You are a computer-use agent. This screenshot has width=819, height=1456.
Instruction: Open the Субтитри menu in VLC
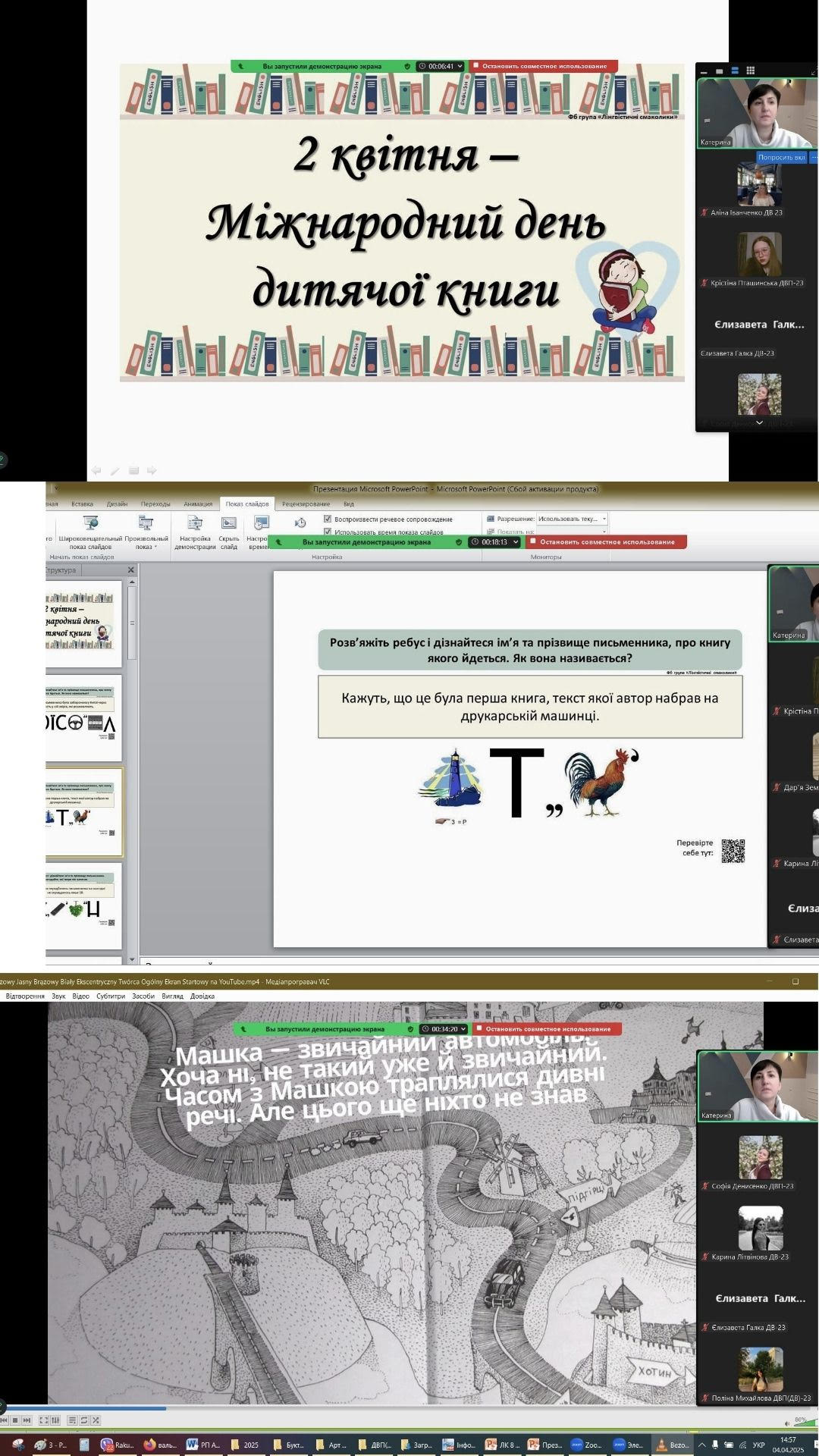point(111,996)
